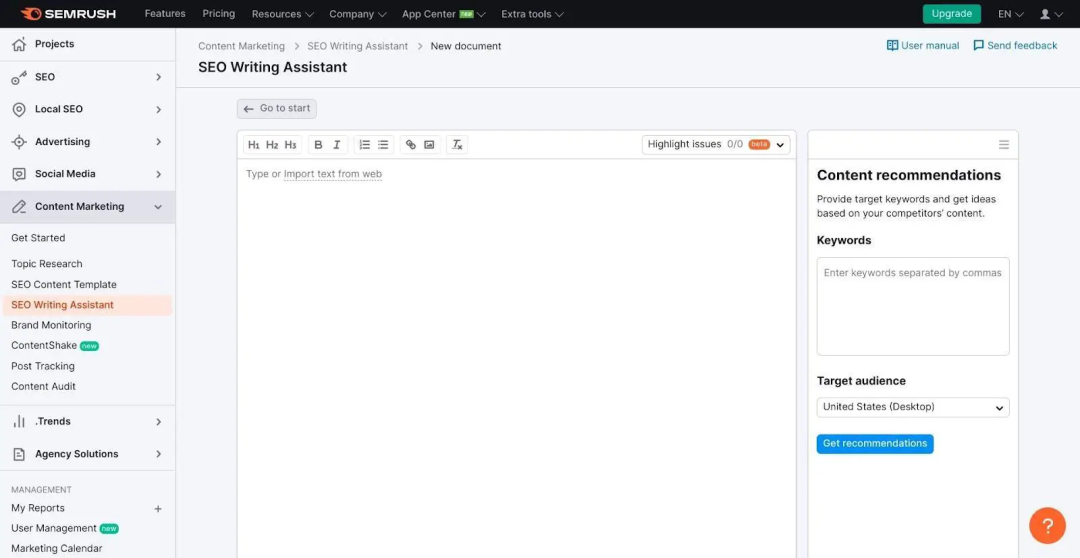The image size is (1080, 558).
Task: Open Content Audit
Action: coord(43,386)
